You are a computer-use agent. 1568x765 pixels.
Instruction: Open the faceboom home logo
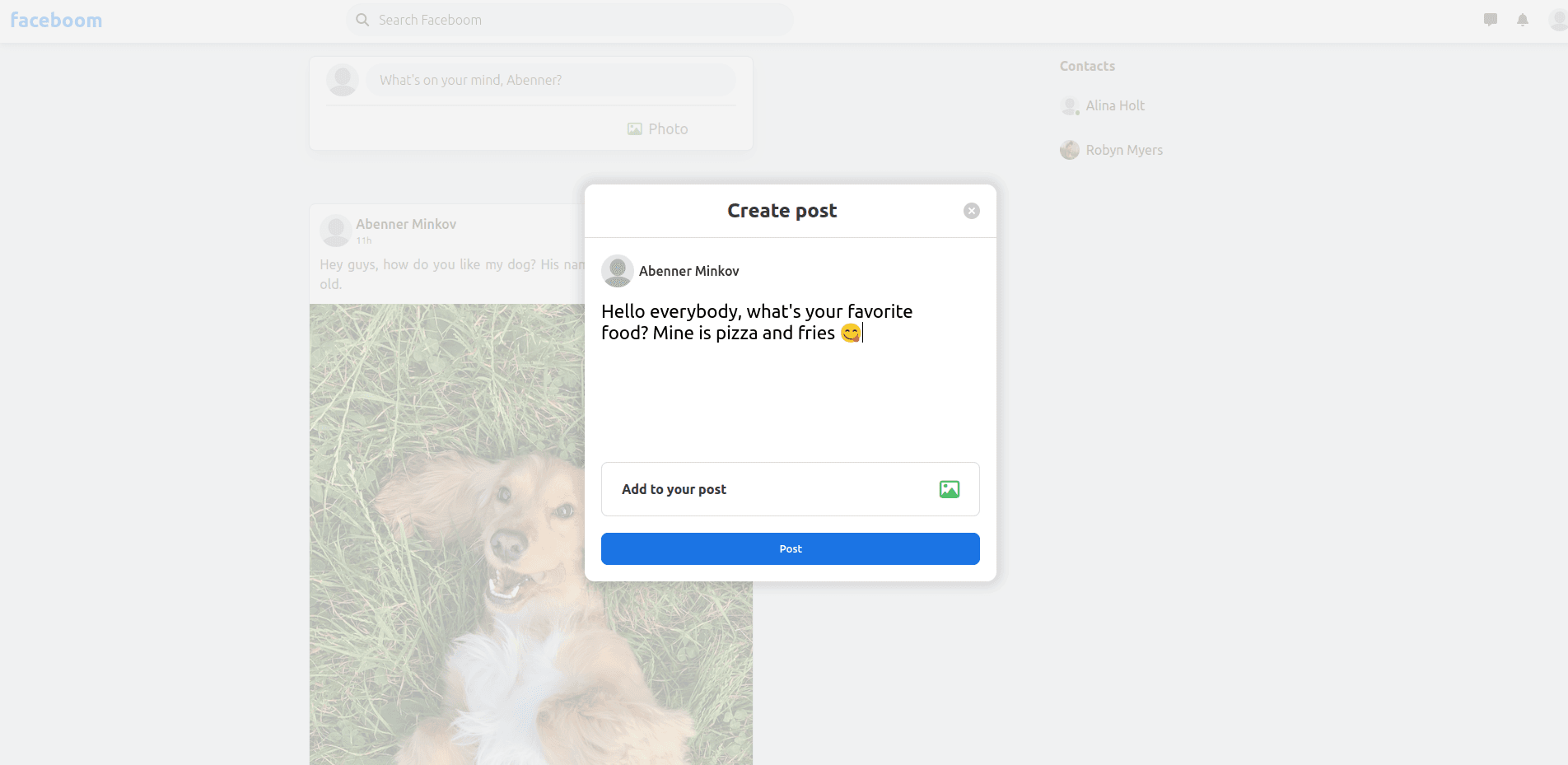coord(56,20)
